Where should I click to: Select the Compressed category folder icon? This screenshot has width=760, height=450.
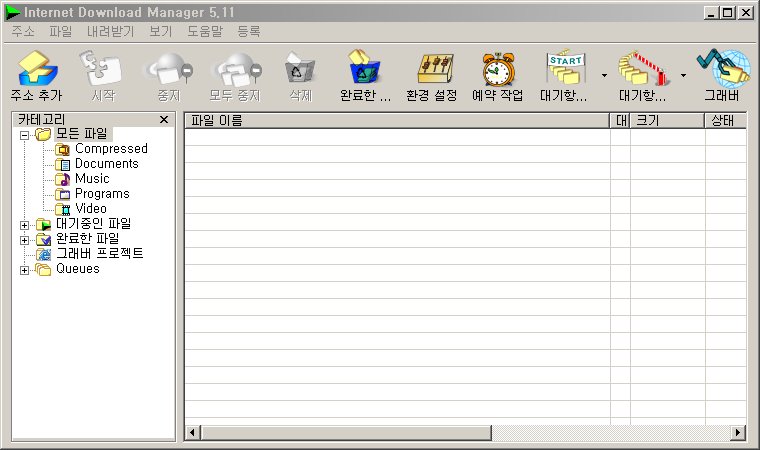pyautogui.click(x=63, y=149)
